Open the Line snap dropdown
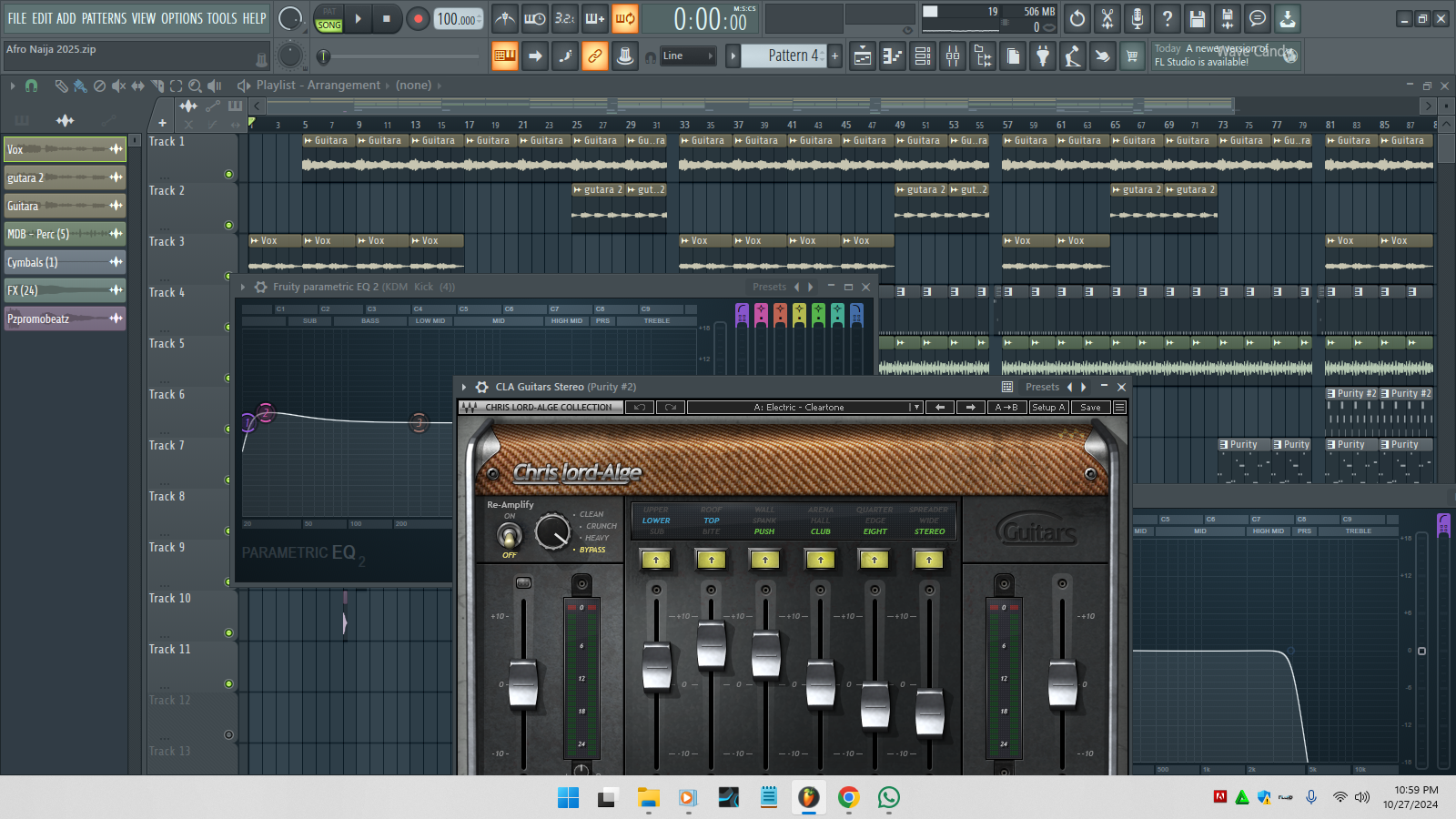The width and height of the screenshot is (1456, 819). pos(687,56)
